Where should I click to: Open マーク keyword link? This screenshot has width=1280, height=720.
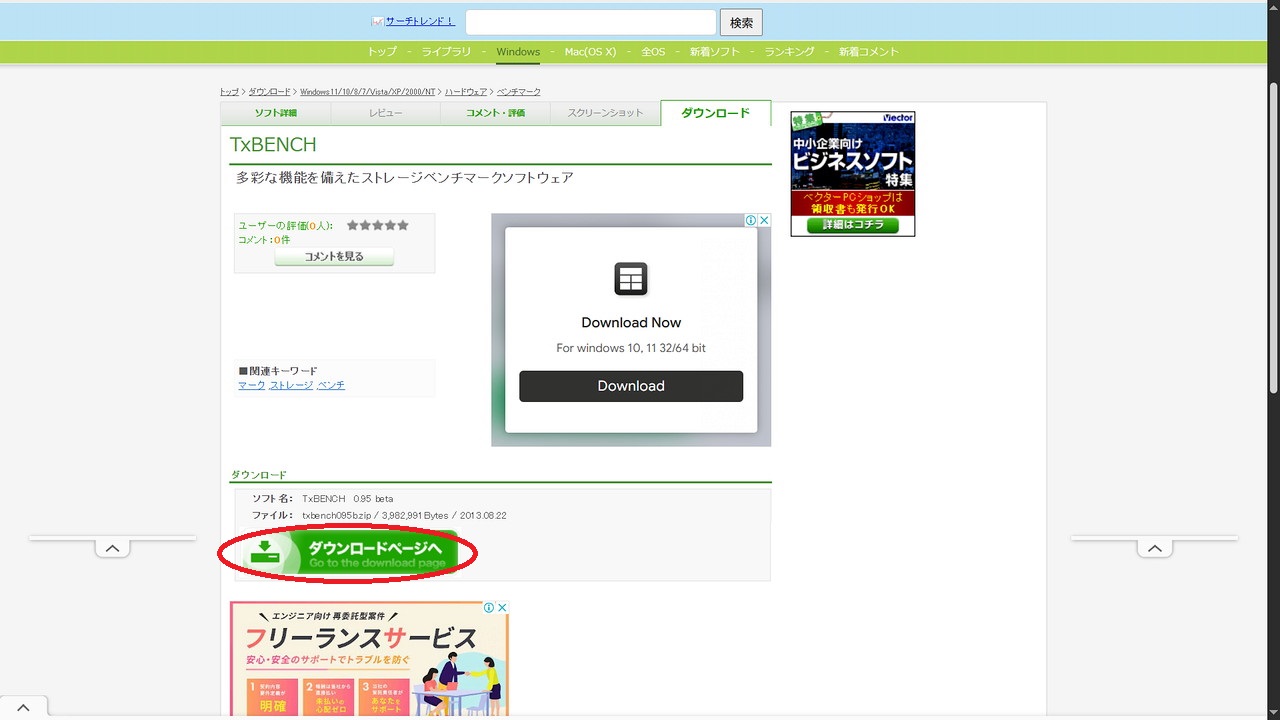252,385
